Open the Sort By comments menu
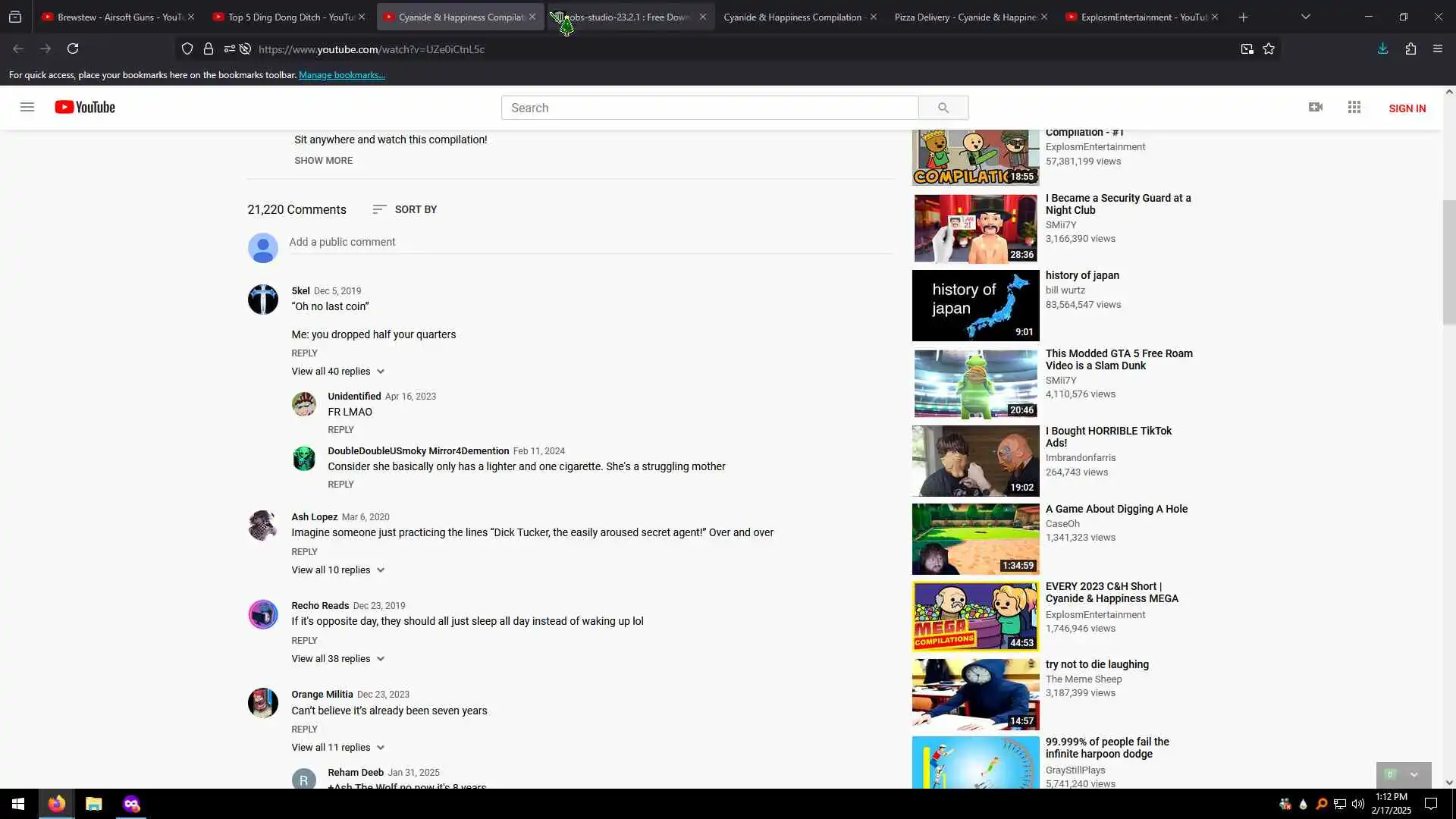 [405, 209]
